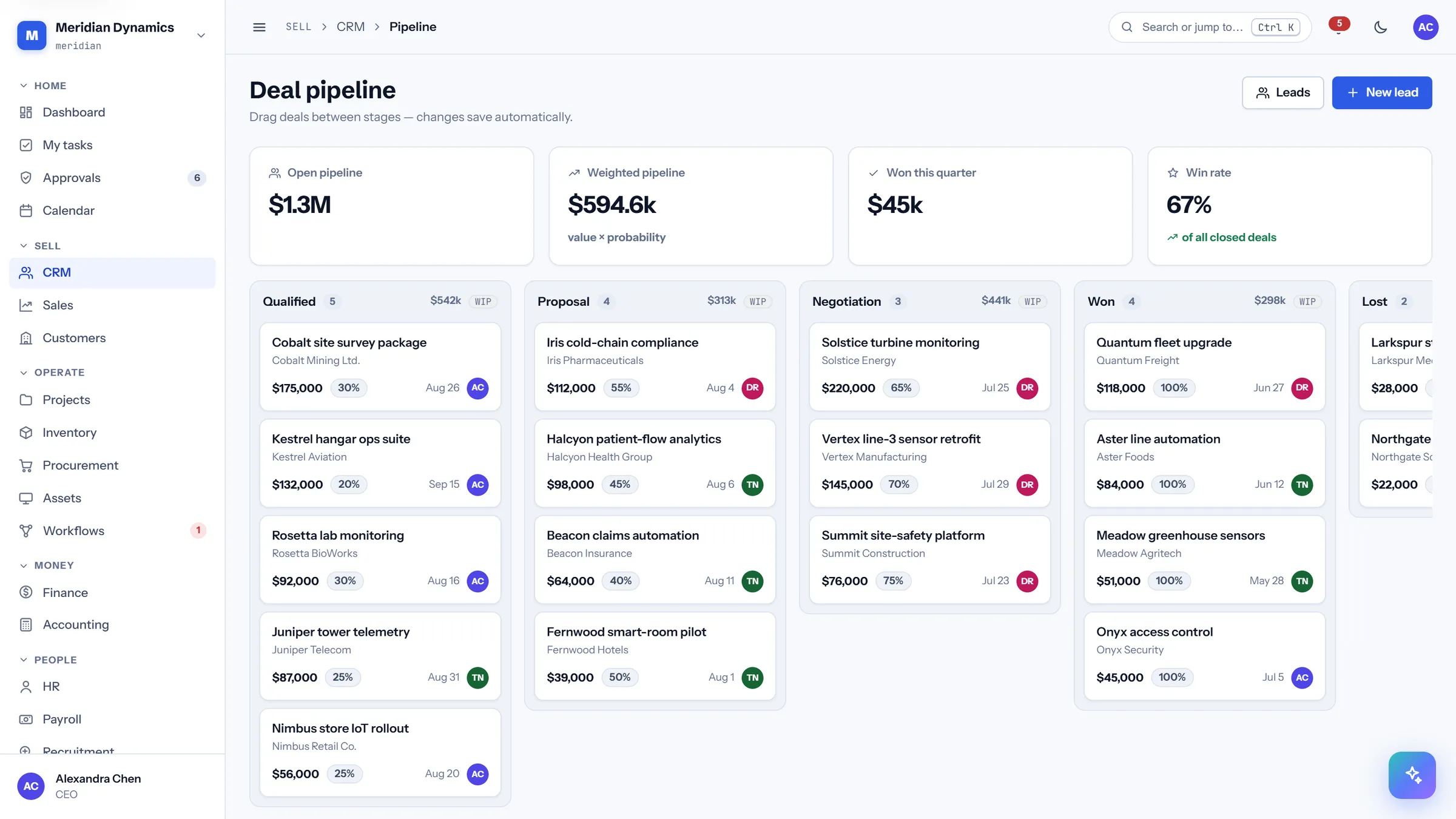Collapse the MONEY sidebar section
This screenshot has width=1456, height=819.
pyautogui.click(x=46, y=565)
